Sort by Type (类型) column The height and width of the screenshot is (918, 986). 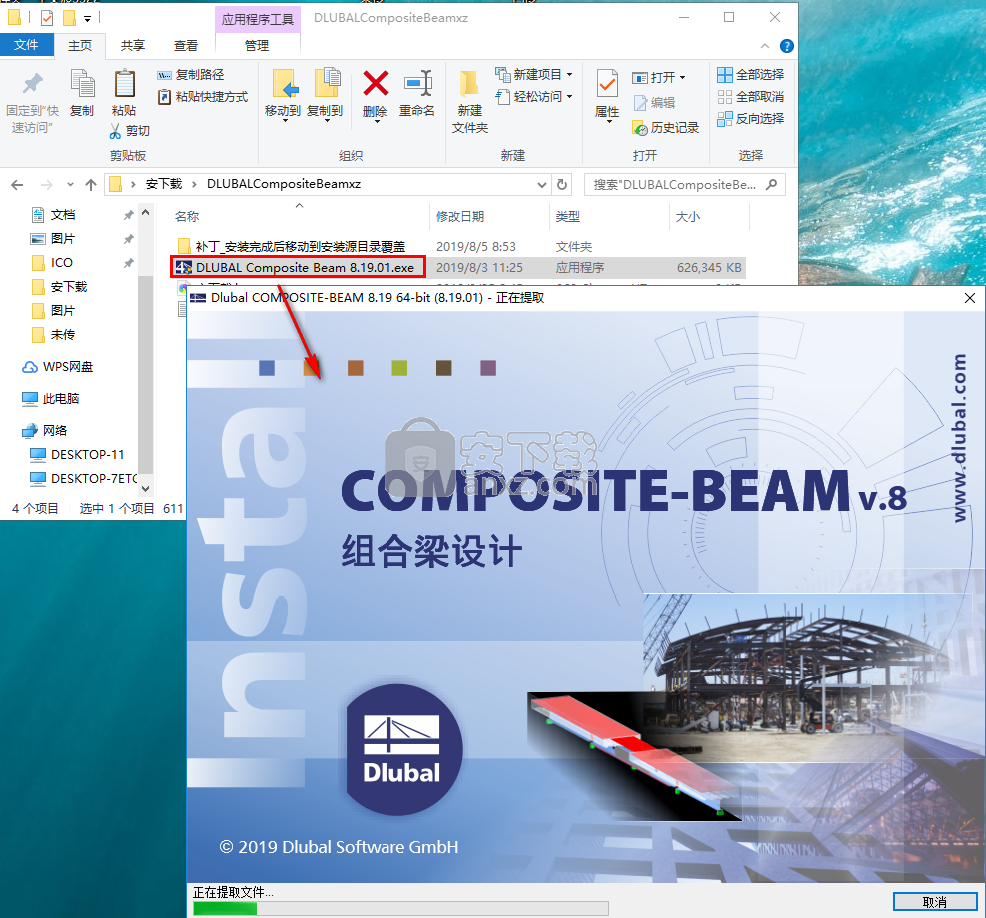pos(568,217)
